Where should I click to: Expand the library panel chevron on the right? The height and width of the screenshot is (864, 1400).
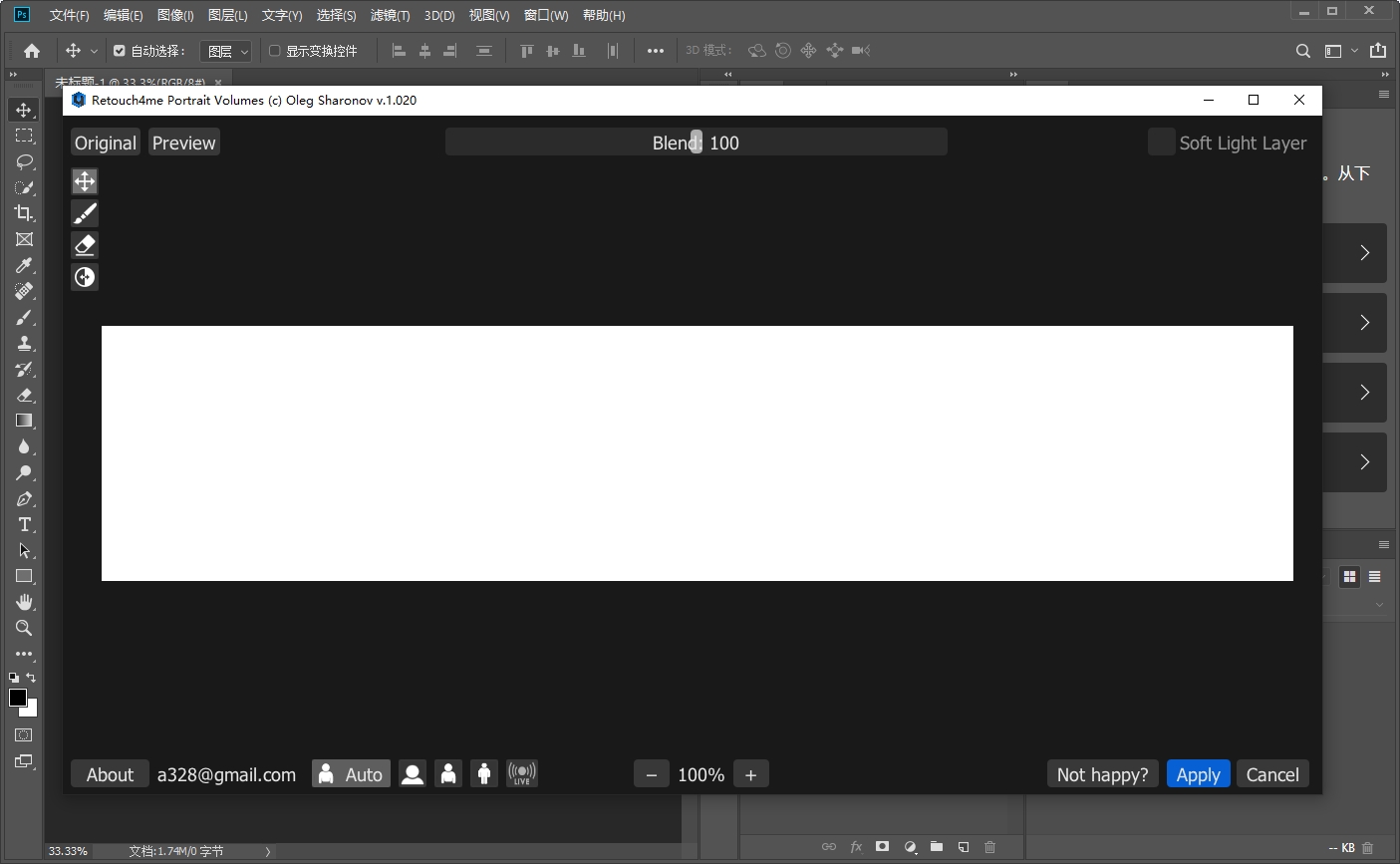click(x=1365, y=253)
